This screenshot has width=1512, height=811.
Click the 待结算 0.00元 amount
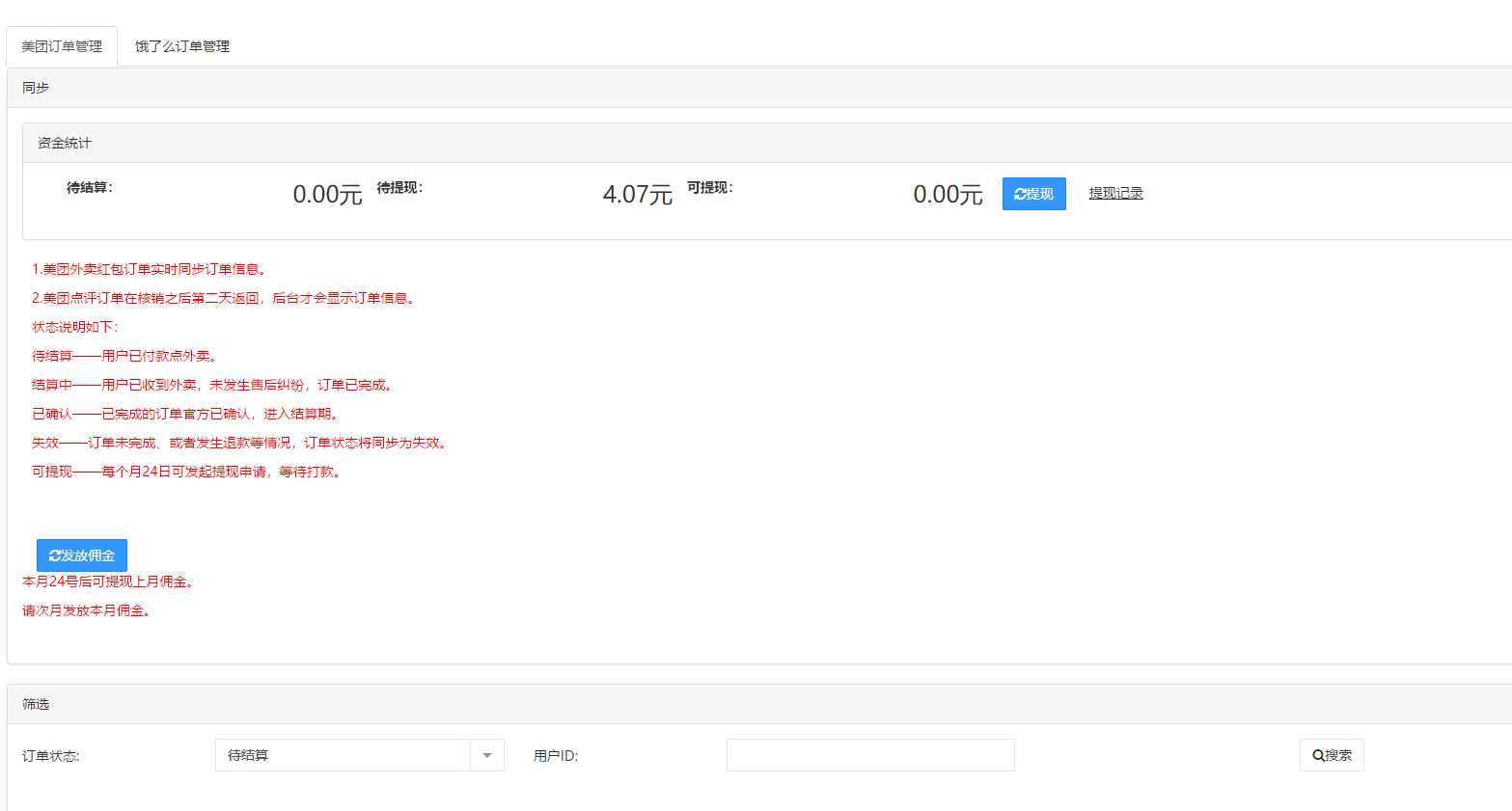click(x=327, y=195)
